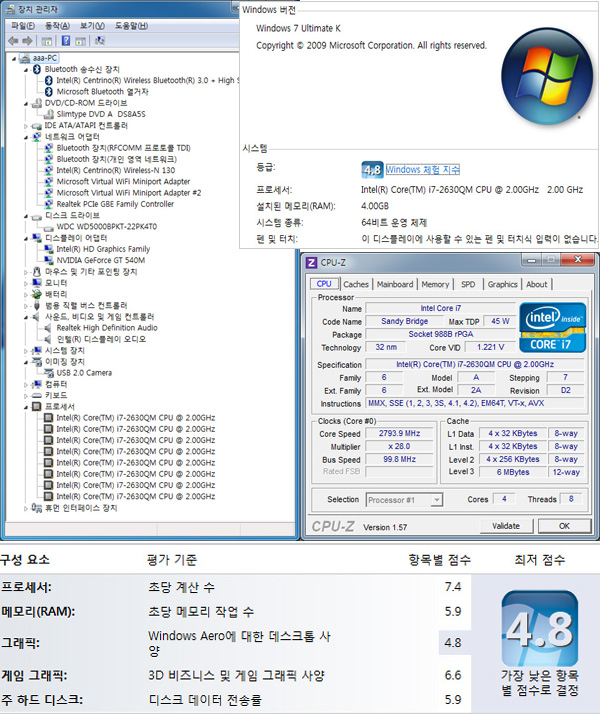Click the 프로세서 7.4 subscore value
The width and height of the screenshot is (600, 717).
pyautogui.click(x=453, y=587)
